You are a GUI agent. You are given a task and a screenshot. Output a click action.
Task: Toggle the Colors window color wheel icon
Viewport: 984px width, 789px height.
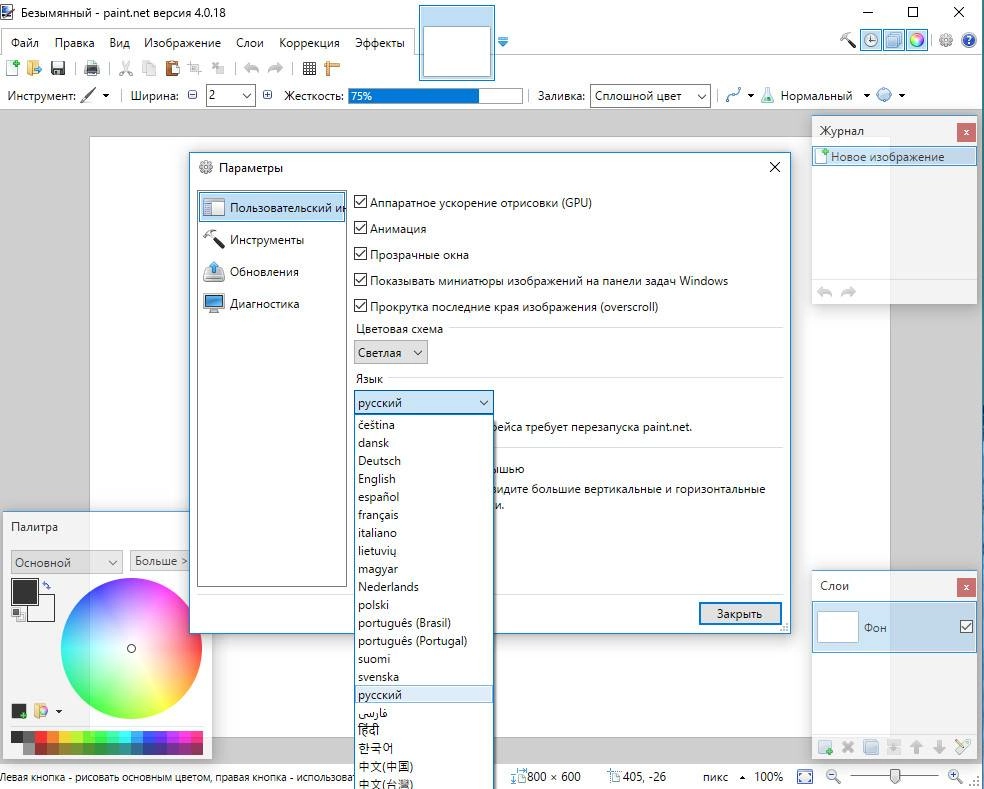click(x=917, y=40)
